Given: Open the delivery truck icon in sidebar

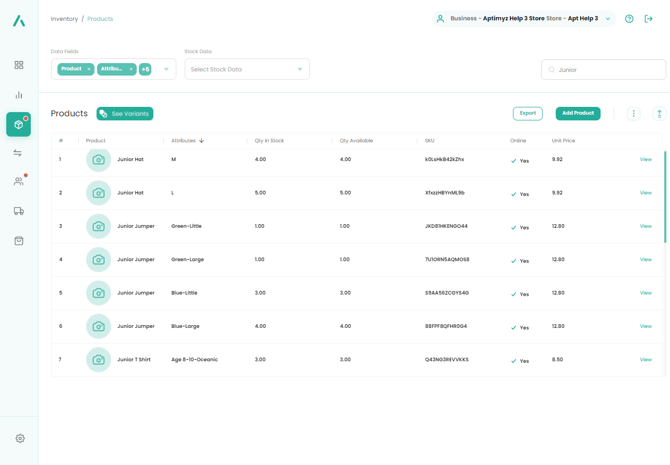Looking at the screenshot, I should click(x=19, y=211).
